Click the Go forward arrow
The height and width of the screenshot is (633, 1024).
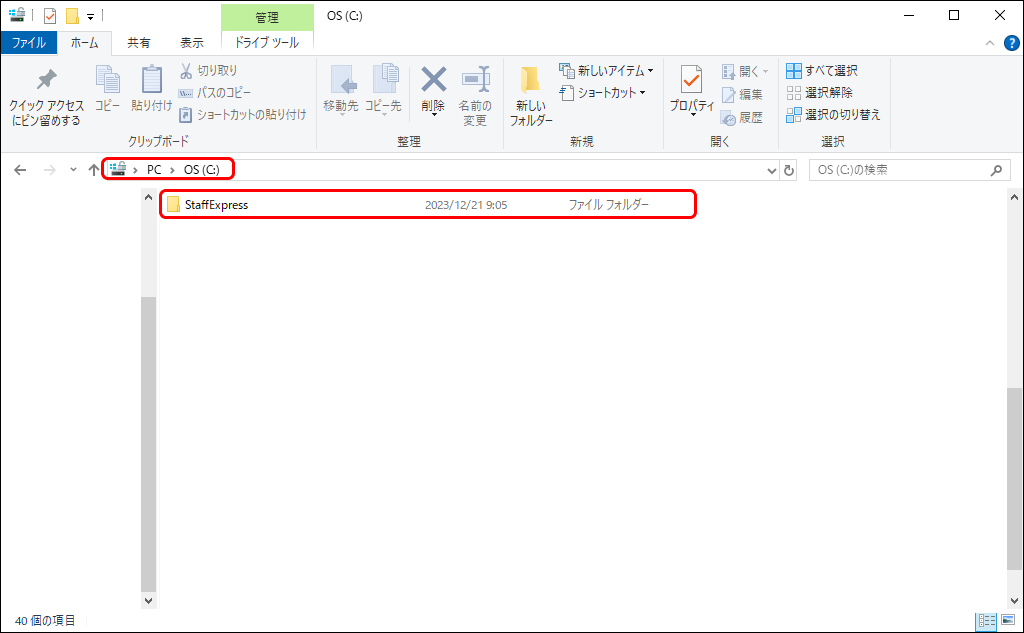pyautogui.click(x=50, y=170)
